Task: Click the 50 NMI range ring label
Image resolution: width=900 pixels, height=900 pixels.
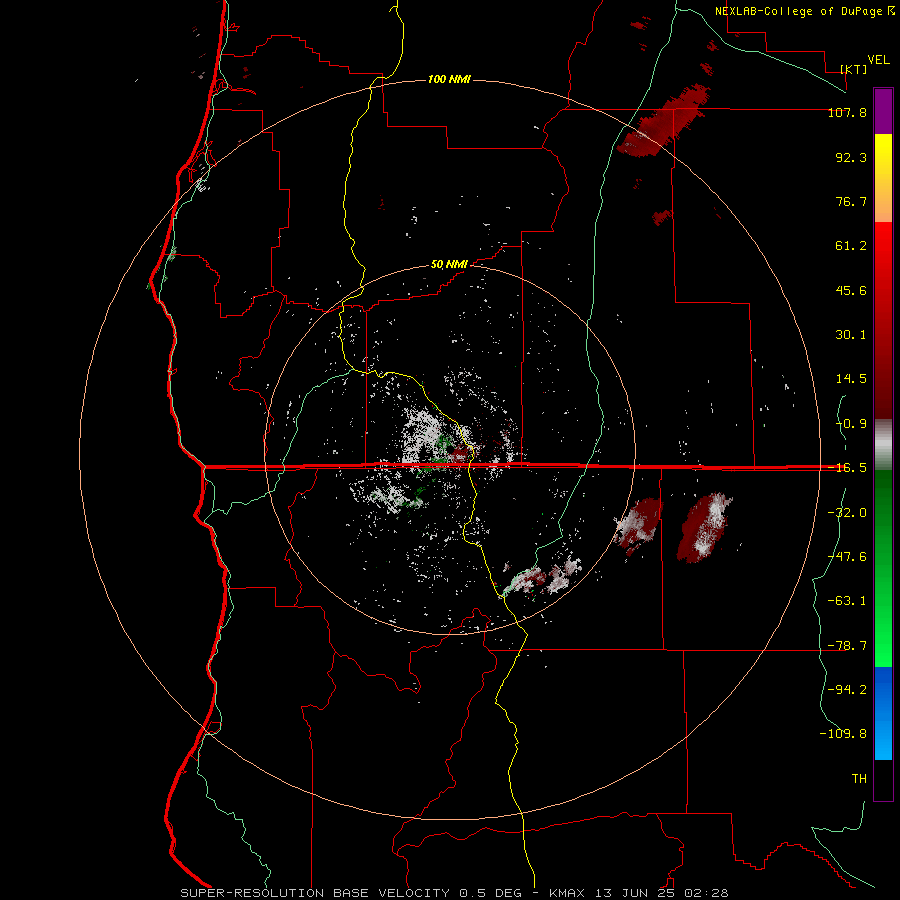Action: point(449,264)
